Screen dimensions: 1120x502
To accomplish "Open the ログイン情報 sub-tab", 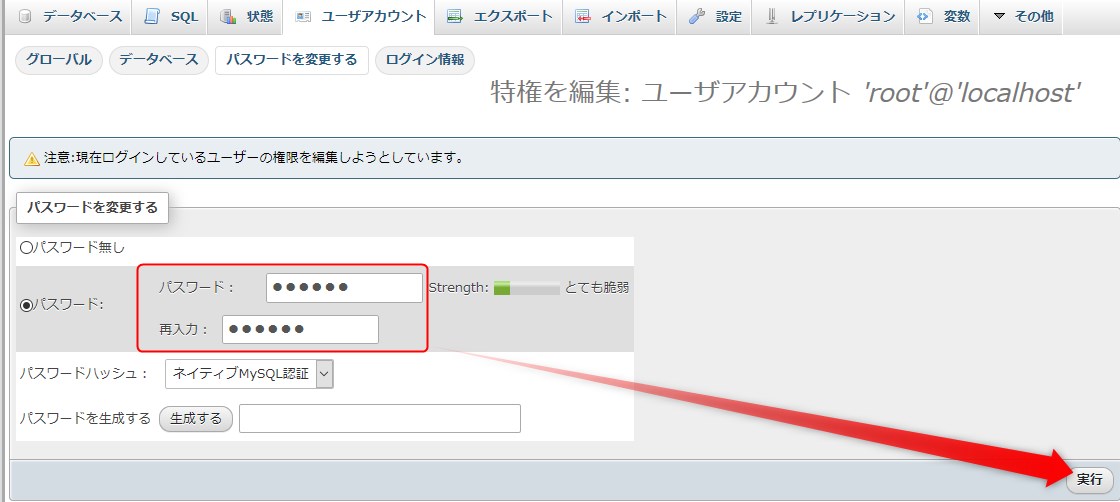I will 424,60.
